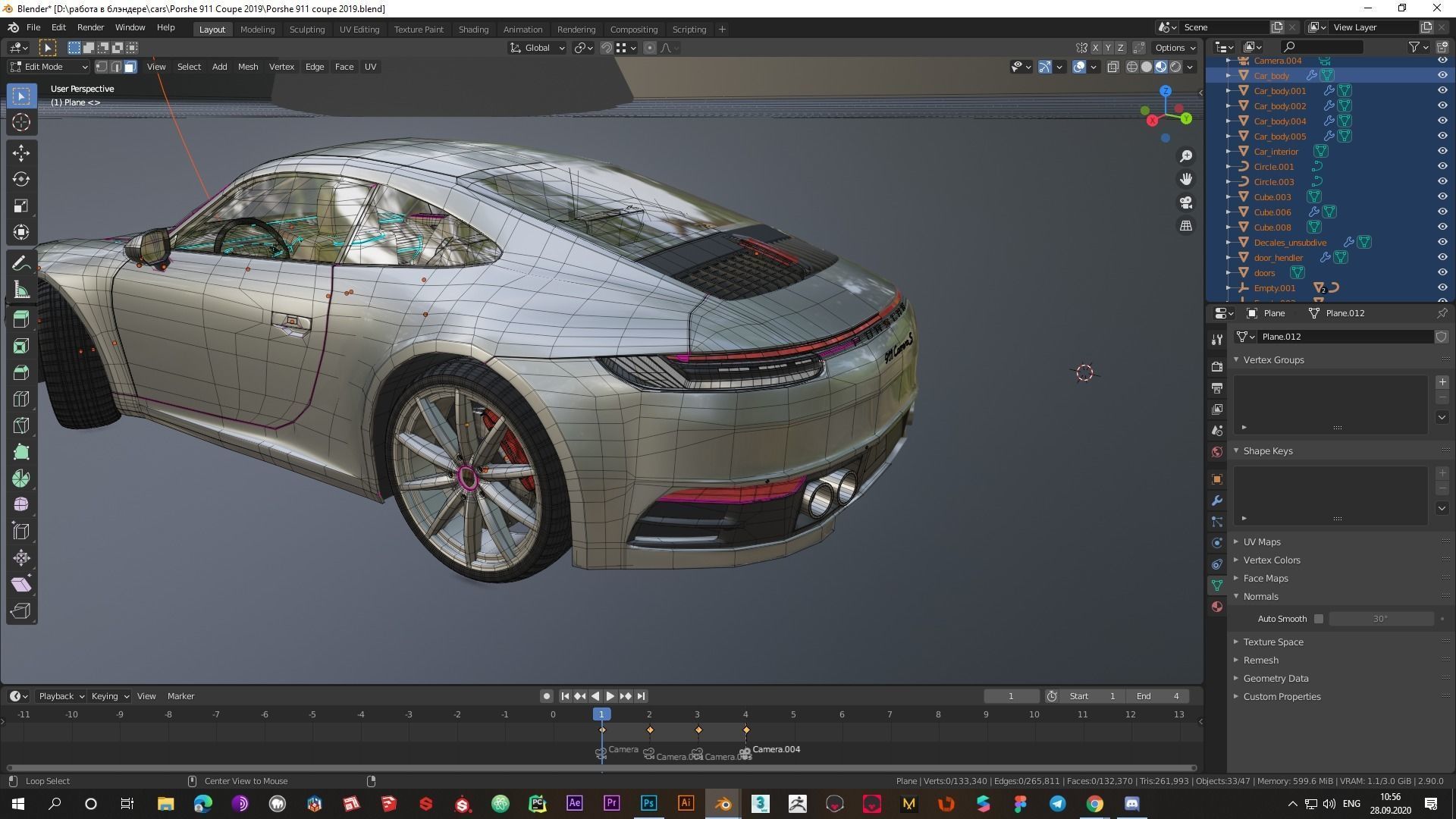
Task: Click Auto Smooth angle slider
Action: pyautogui.click(x=1381, y=619)
